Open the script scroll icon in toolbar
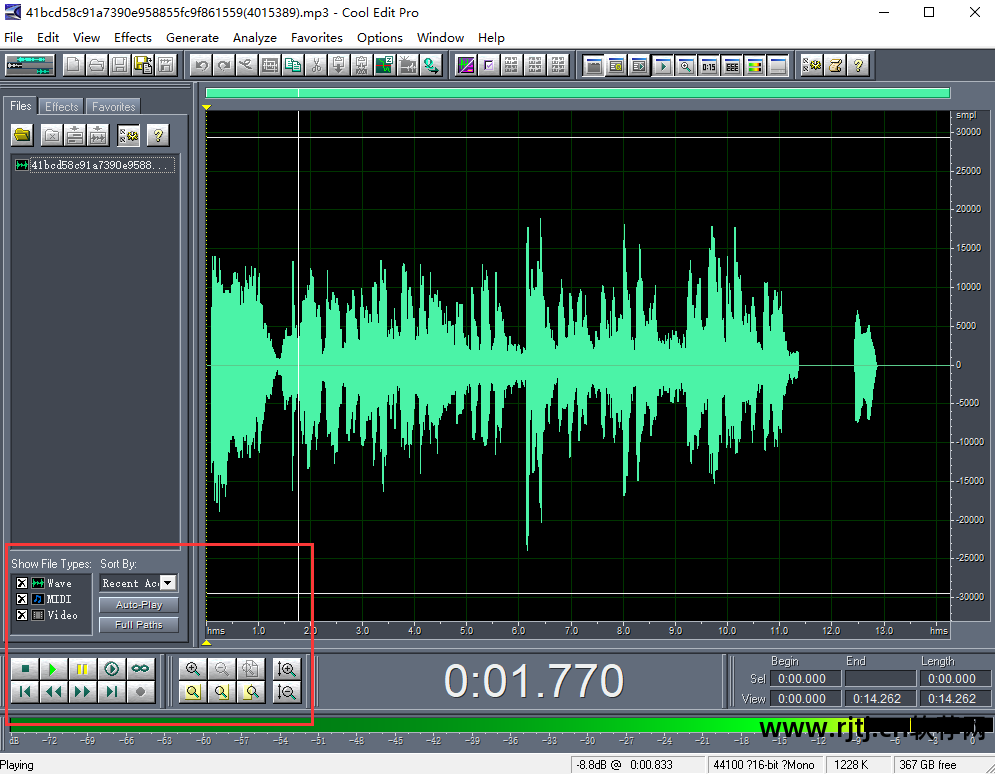 coord(835,65)
